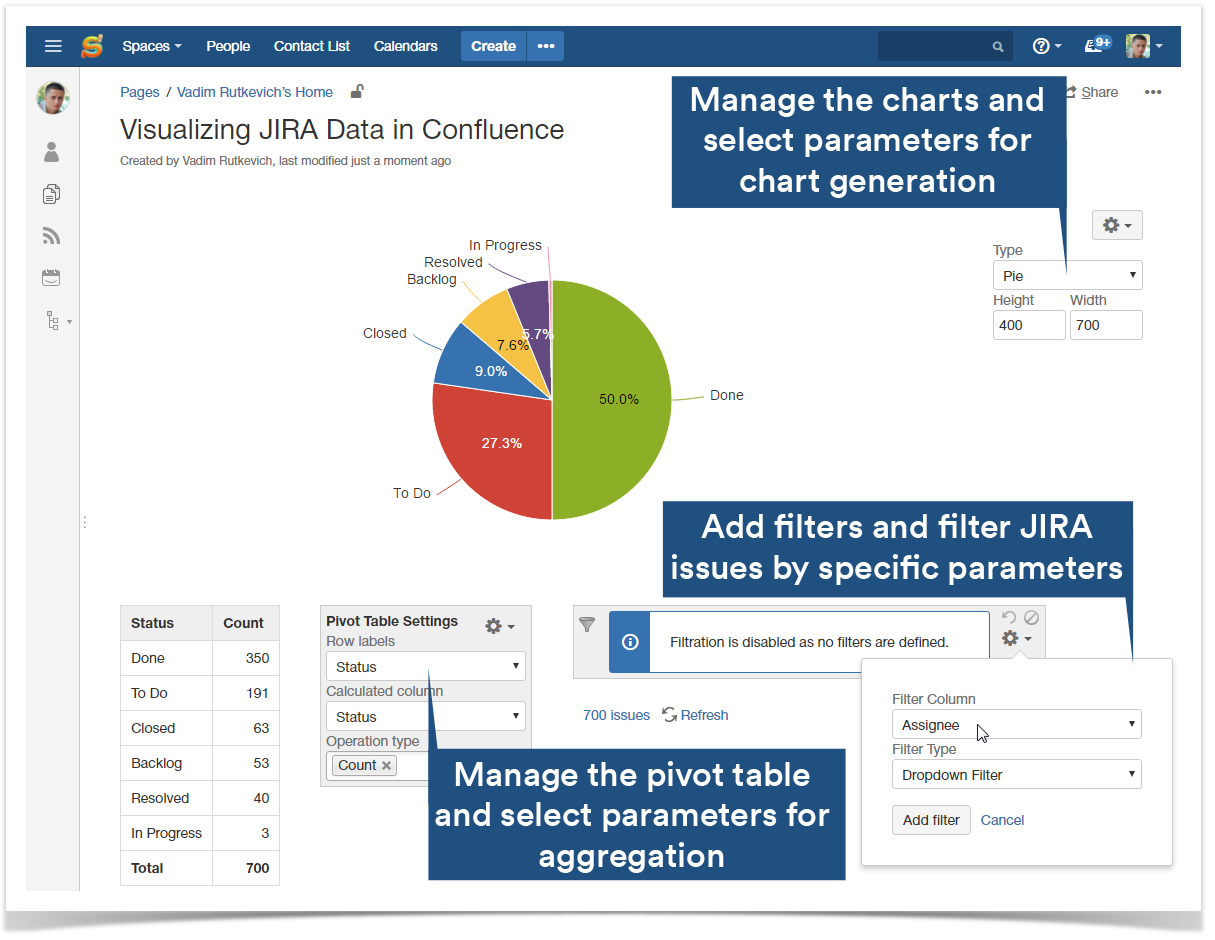This screenshot has height=940, width=1215.
Task: Select People in the top navigation
Action: tap(228, 46)
